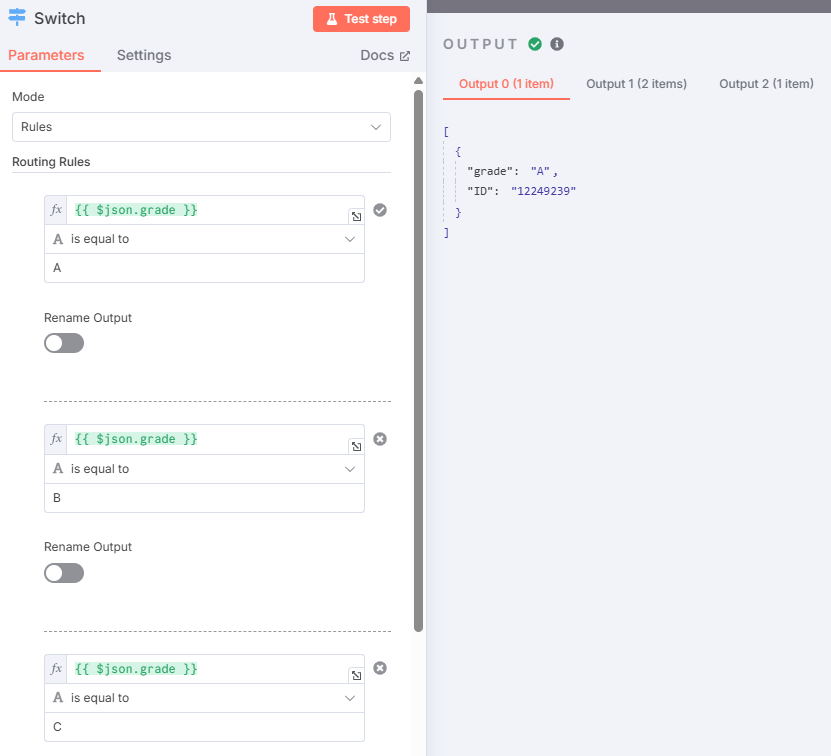Image resolution: width=831 pixels, height=756 pixels.
Task: Select the Output 1 (2 items) tab
Action: coord(636,84)
